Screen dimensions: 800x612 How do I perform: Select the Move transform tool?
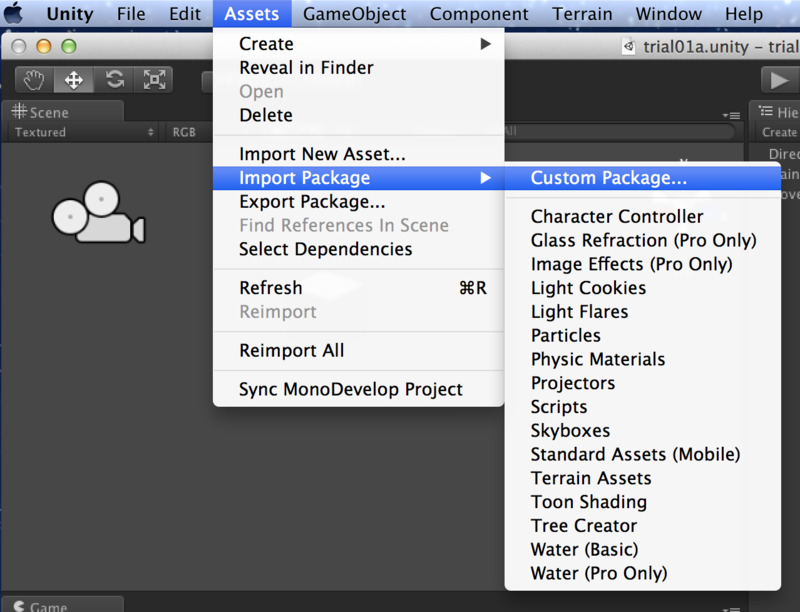(x=74, y=80)
